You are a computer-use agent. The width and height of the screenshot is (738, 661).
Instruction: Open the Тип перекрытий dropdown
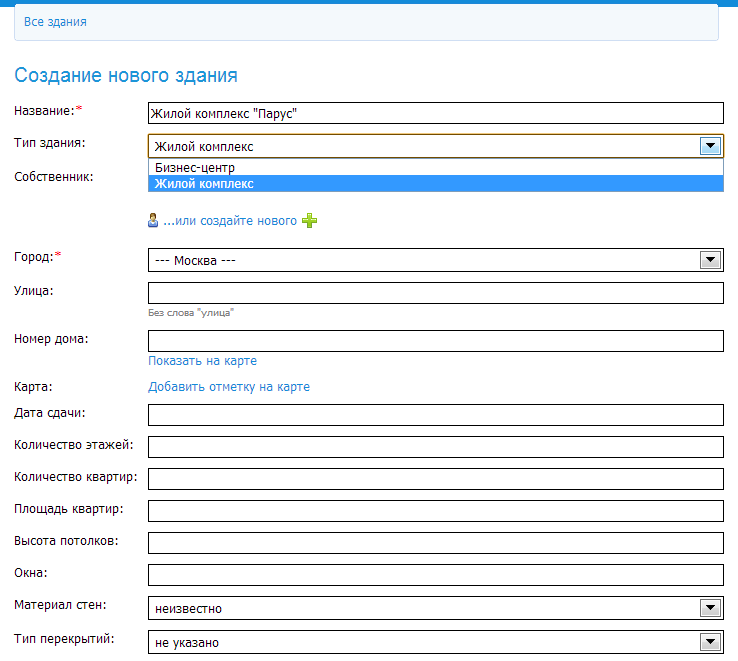point(436,642)
